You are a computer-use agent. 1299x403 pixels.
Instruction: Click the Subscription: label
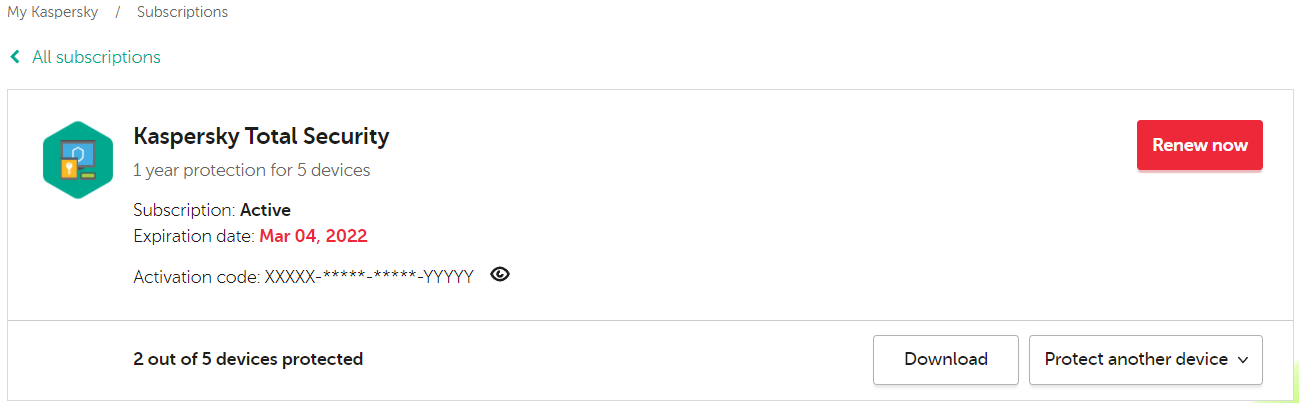(x=184, y=210)
